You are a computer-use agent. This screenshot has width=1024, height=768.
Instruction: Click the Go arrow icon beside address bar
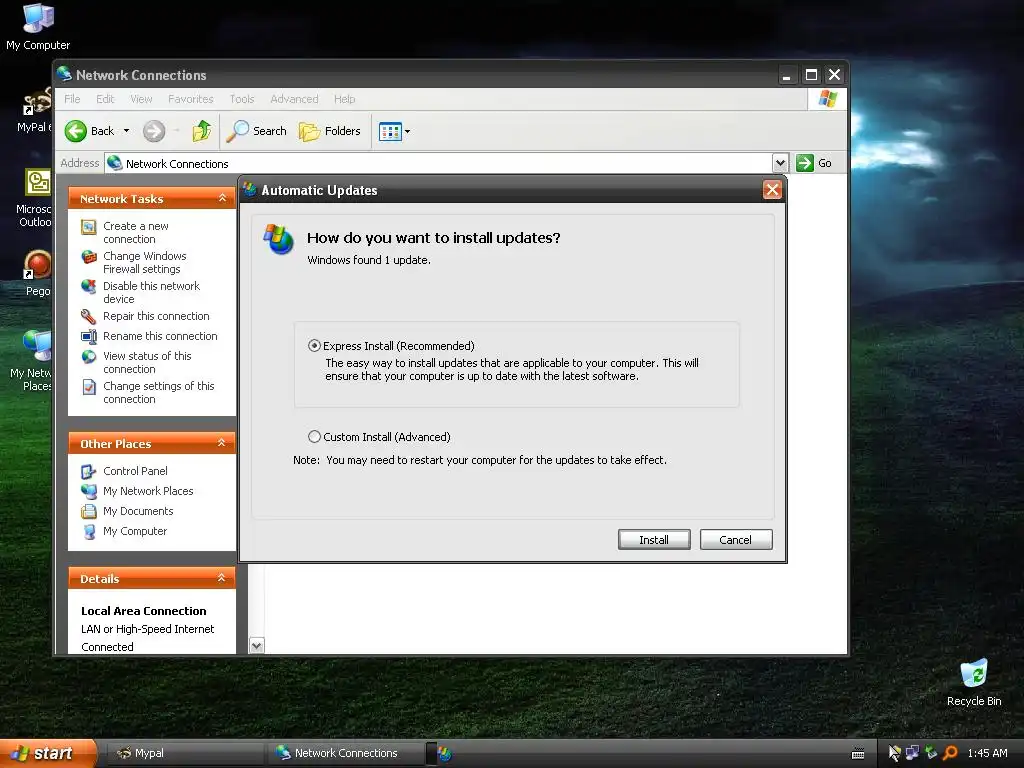coord(805,163)
